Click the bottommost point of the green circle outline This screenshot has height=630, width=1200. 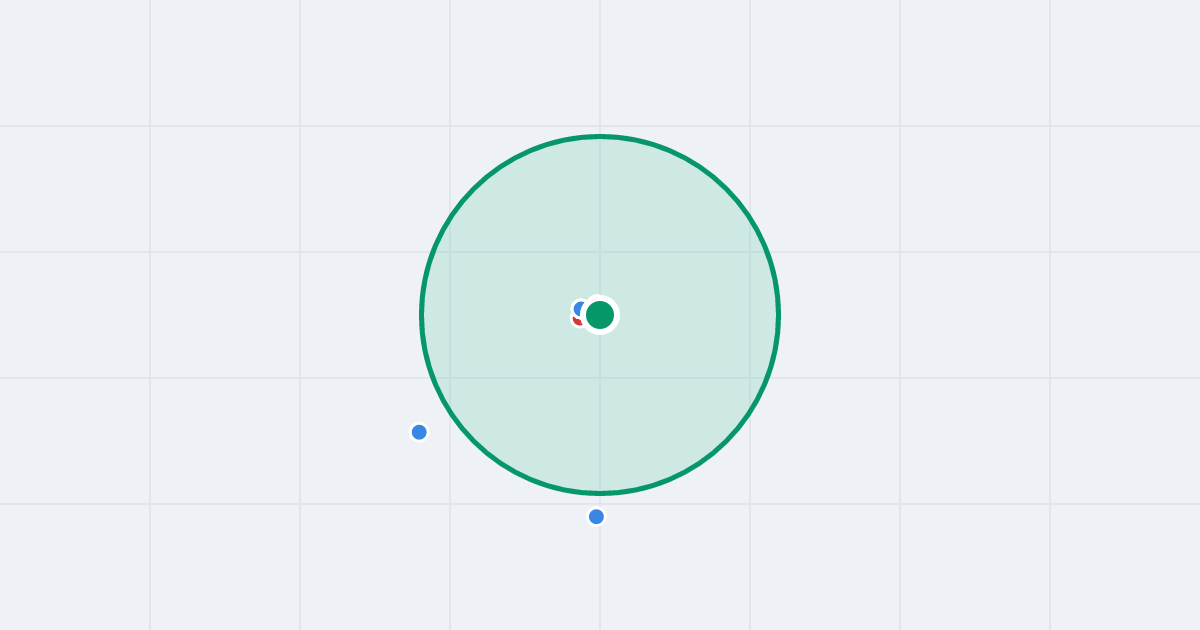pos(600,493)
